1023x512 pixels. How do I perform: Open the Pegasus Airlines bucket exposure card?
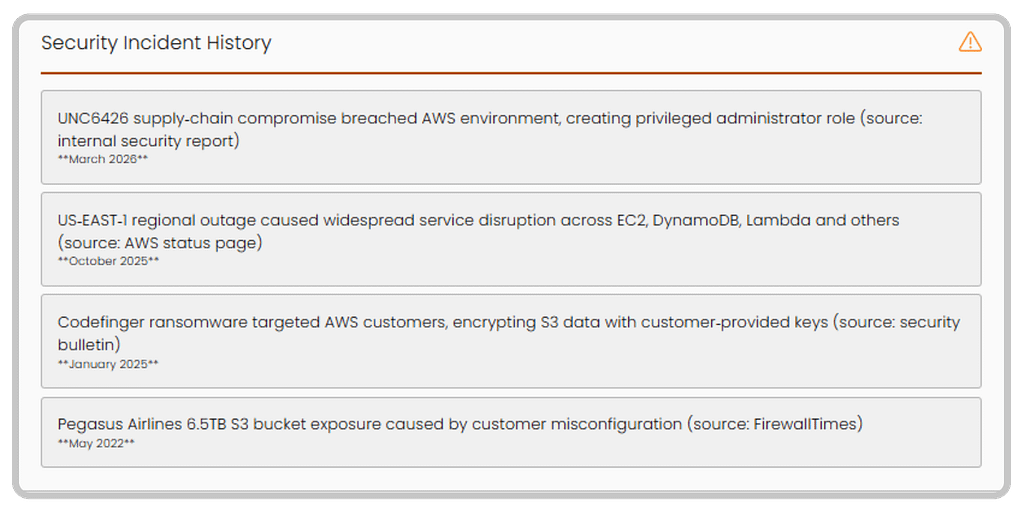(510, 432)
